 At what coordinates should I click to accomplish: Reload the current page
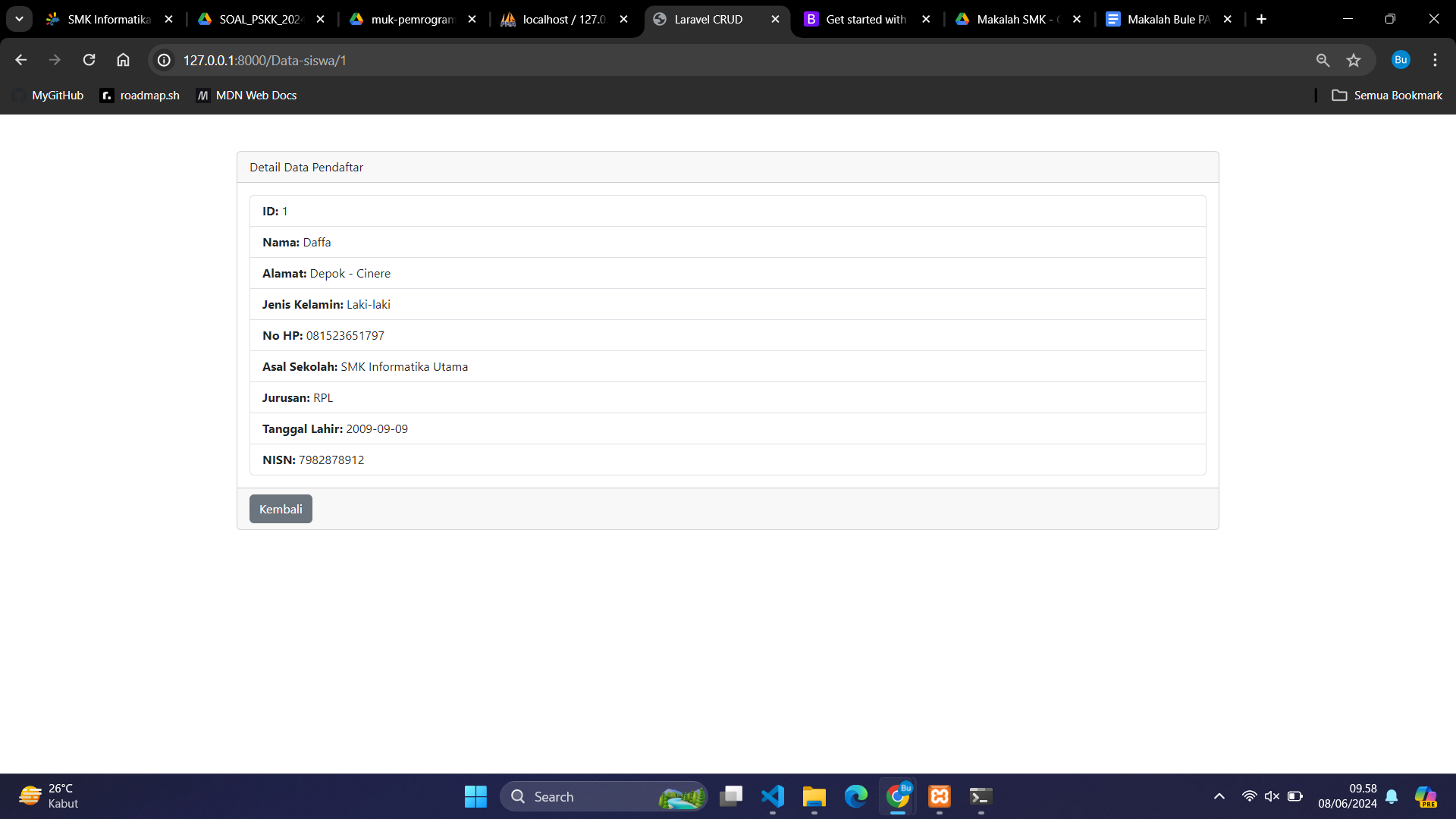pyautogui.click(x=89, y=60)
